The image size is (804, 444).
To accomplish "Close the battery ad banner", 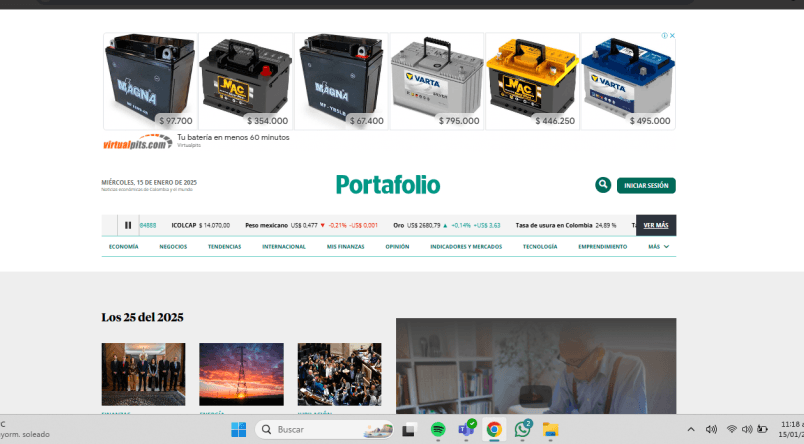I will 672,35.
